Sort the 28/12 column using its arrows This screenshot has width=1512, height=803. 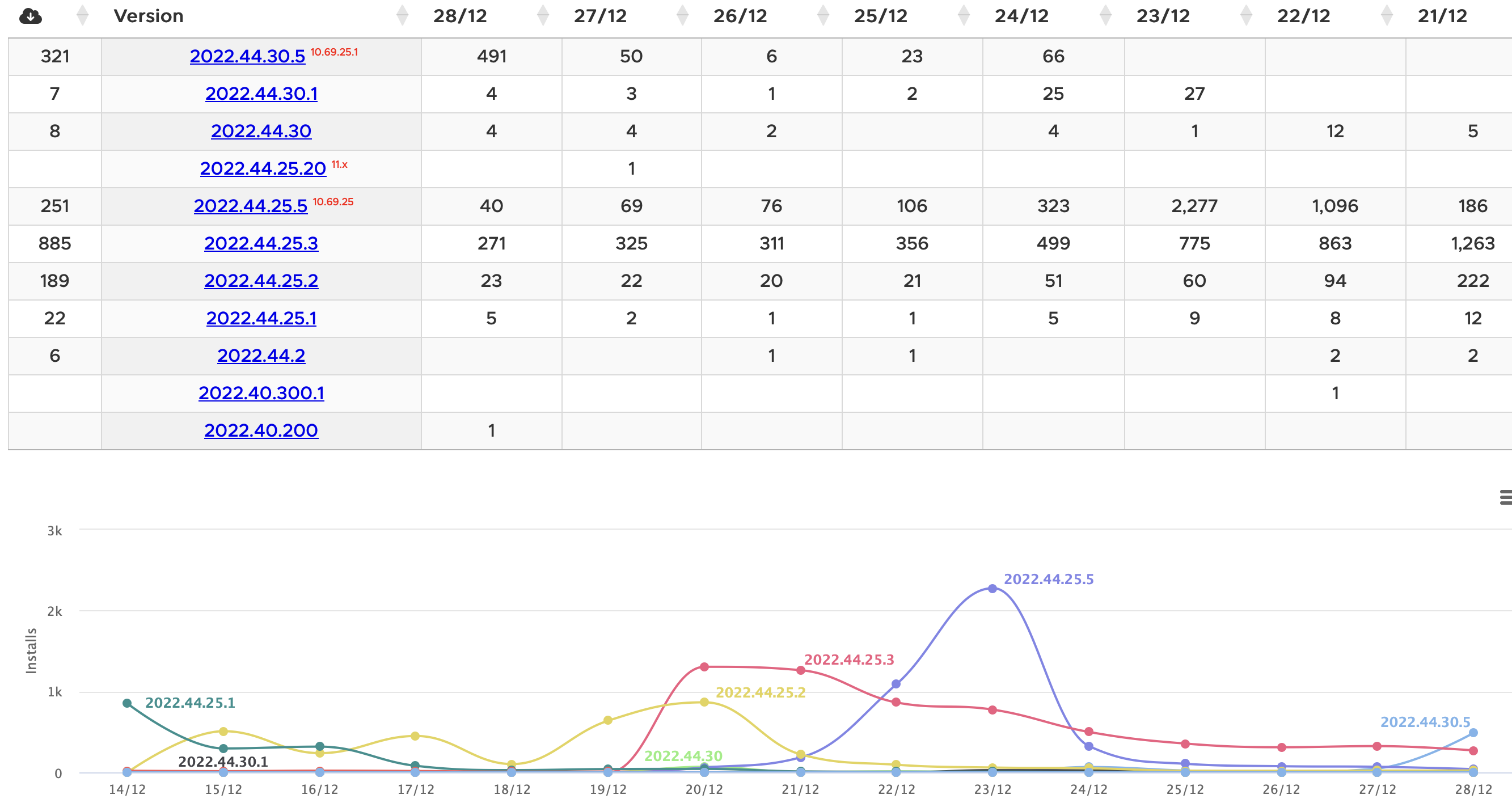pos(543,16)
